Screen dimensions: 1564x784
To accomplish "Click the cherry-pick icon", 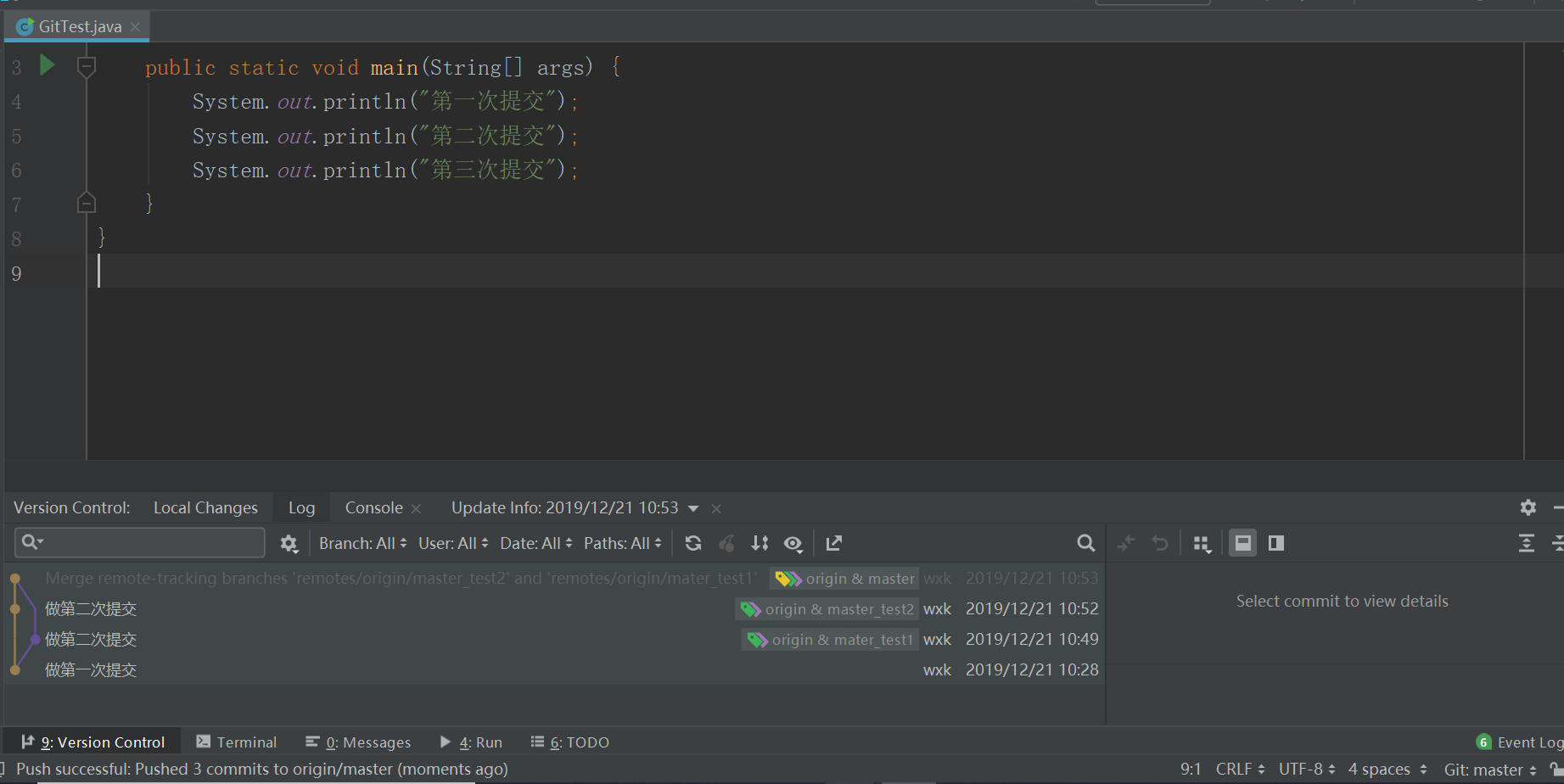I will (x=726, y=543).
